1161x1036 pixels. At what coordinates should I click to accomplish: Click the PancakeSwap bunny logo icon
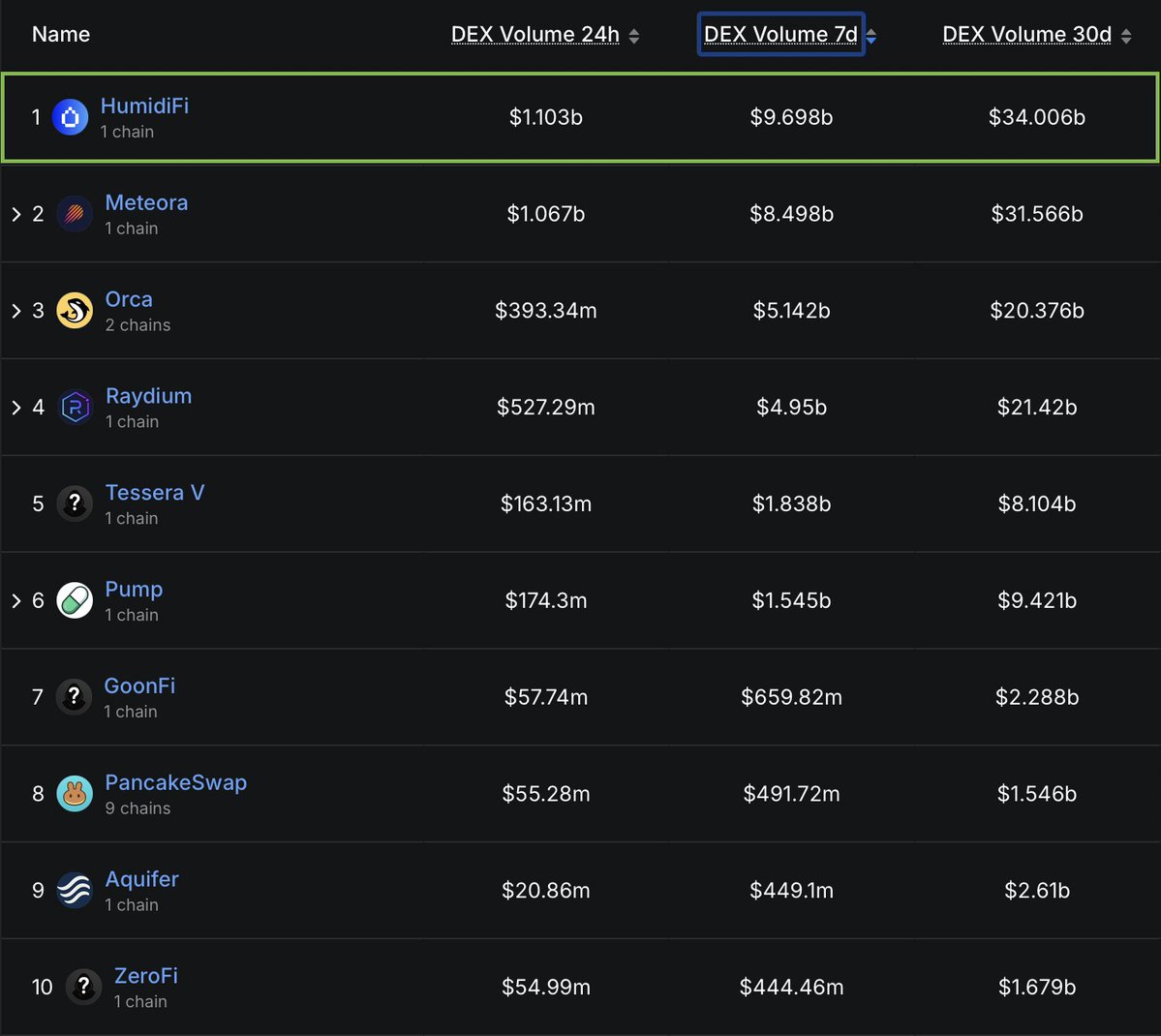[75, 794]
